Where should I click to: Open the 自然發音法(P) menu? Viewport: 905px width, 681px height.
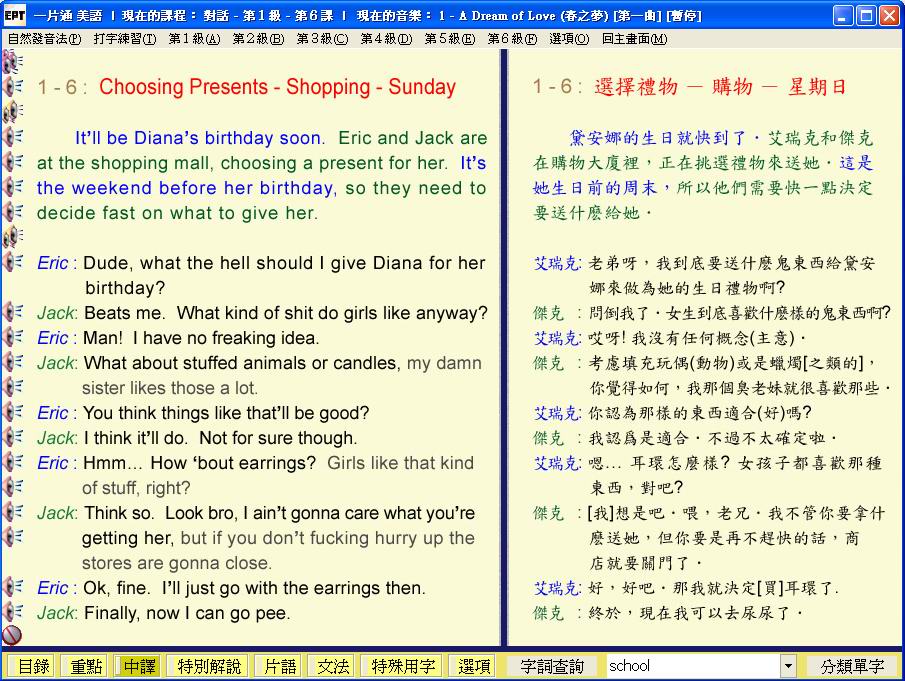coord(44,39)
